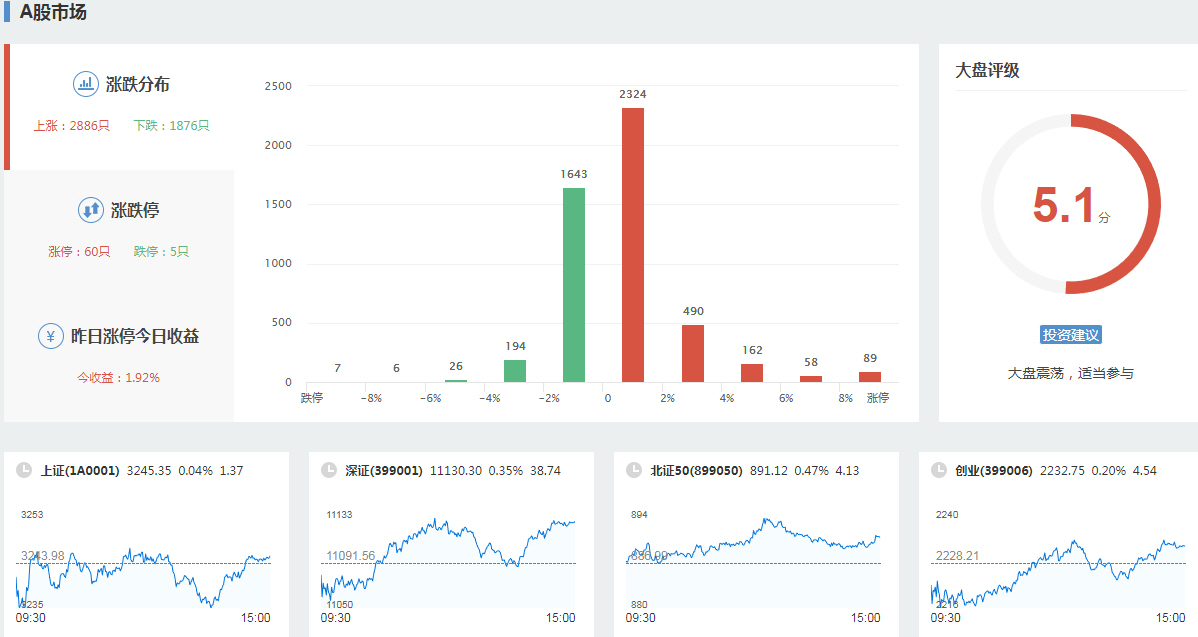Click the clock icon beside 北证50(899050)
1198x637 pixels.
(x=632, y=470)
